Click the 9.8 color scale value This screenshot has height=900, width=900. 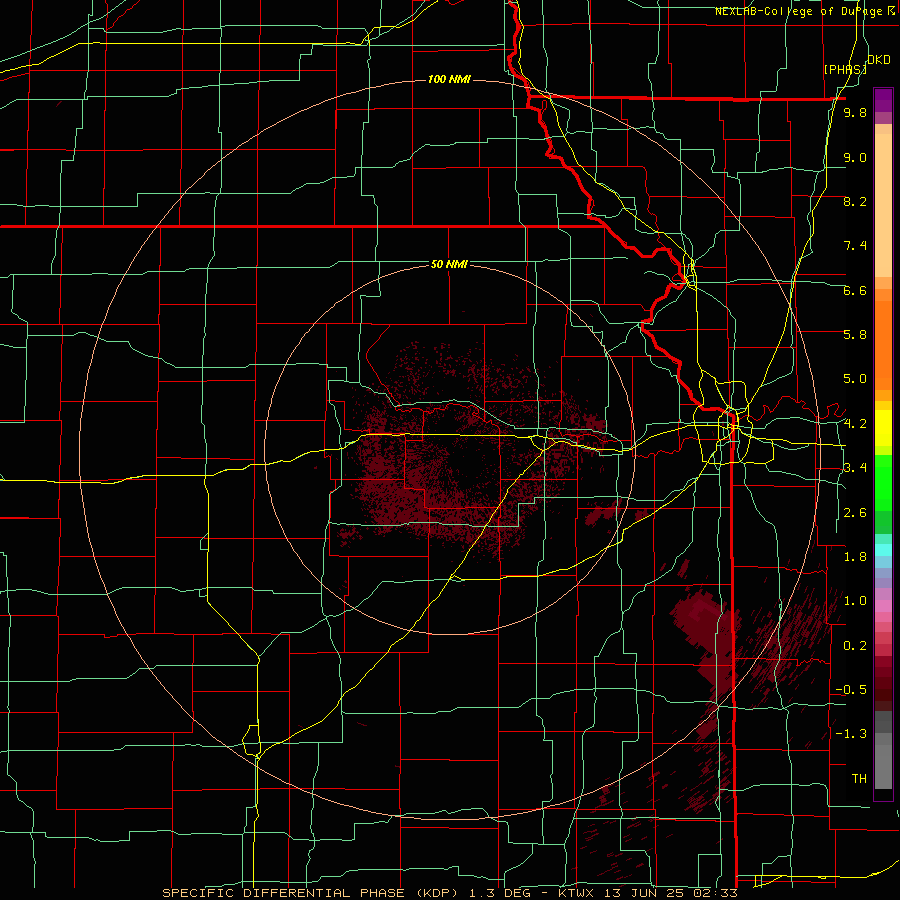855,113
